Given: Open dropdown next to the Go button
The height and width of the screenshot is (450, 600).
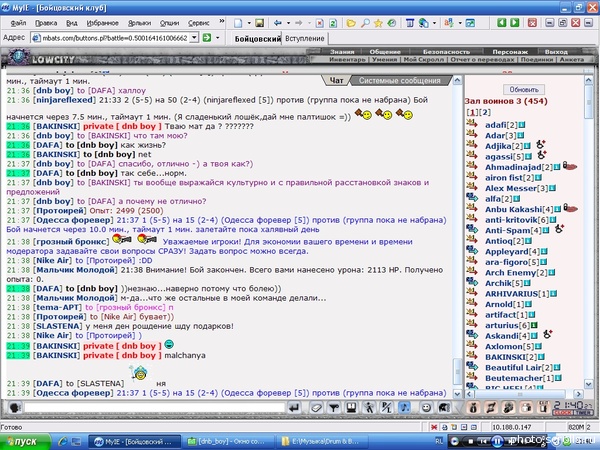Looking at the screenshot, I should (218, 38).
